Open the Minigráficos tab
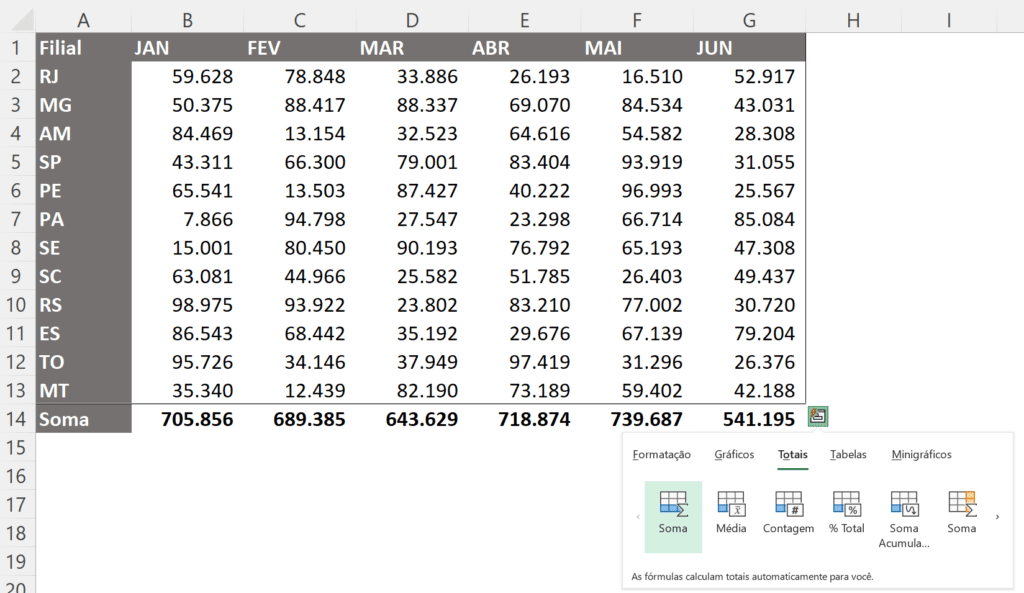This screenshot has height=593, width=1024. (x=921, y=455)
